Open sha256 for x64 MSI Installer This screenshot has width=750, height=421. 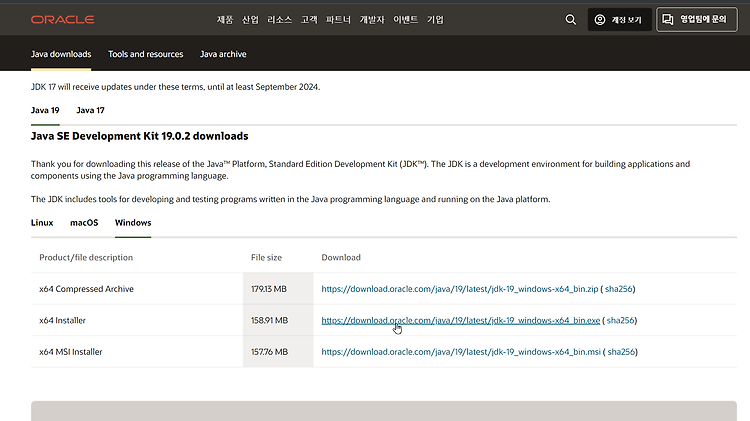621,352
